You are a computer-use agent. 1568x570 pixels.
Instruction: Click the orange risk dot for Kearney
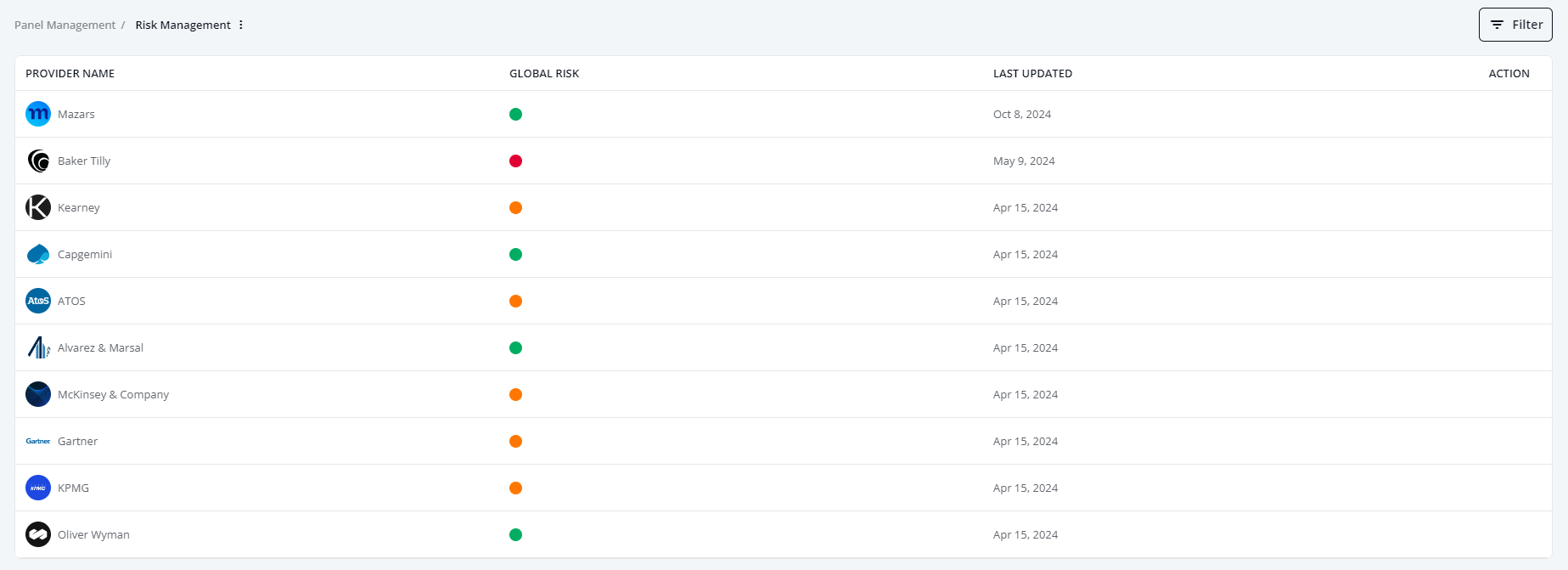[515, 207]
